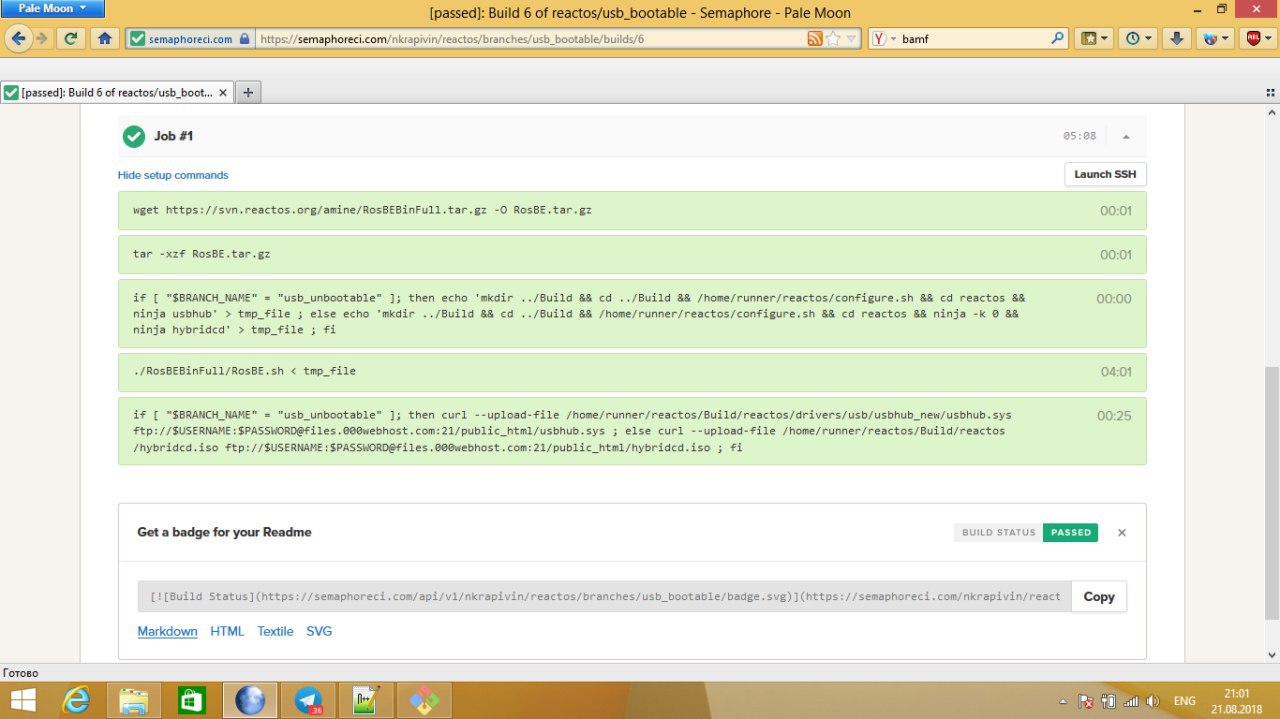Click Hide setup commands link
1280x719 pixels.
(173, 175)
